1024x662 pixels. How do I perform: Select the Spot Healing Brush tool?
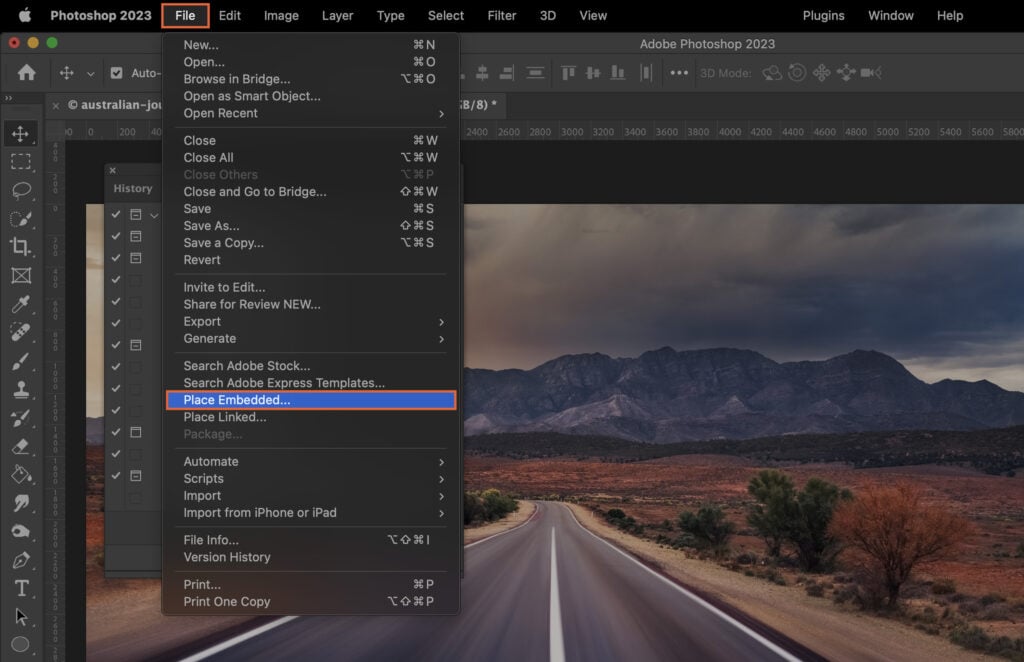(22, 334)
